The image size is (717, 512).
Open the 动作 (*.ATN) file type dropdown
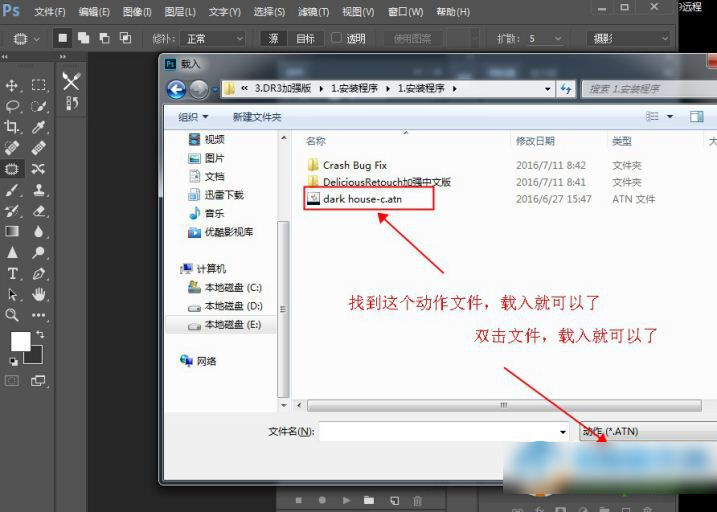(x=648, y=431)
